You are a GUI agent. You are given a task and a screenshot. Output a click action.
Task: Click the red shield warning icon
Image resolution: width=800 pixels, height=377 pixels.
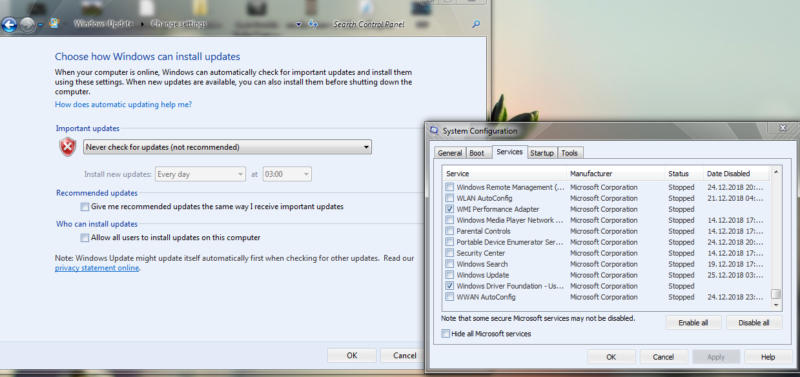click(x=67, y=147)
